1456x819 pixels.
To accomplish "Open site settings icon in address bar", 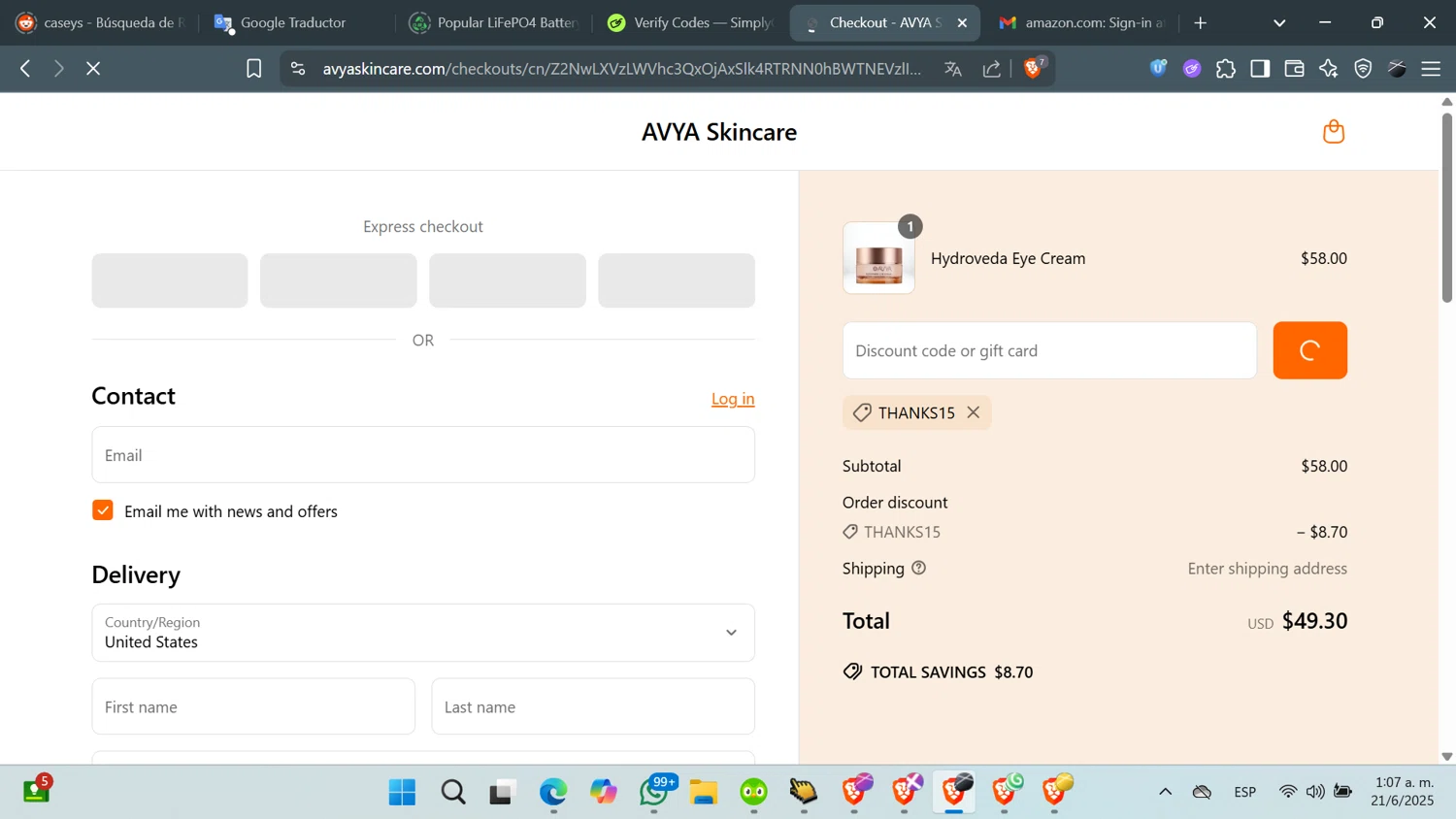I will (x=298, y=69).
